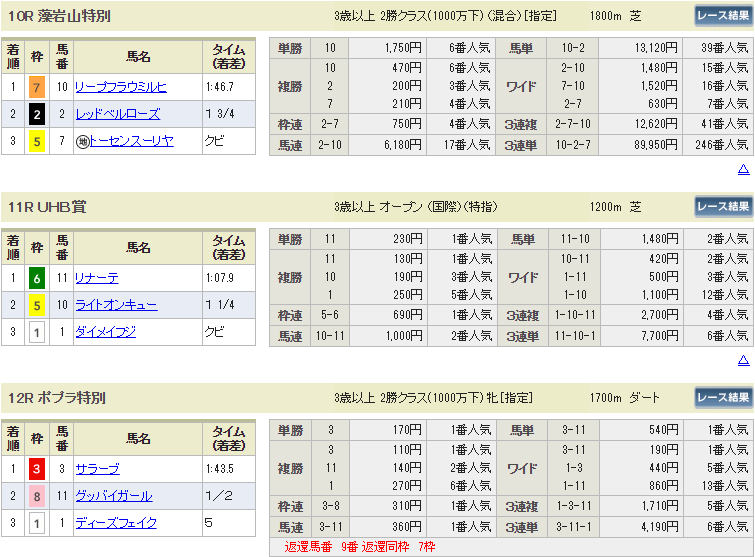Image resolution: width=755 pixels, height=557 pixels.
Task: Click white frame 1 badge in 11R
Action: (x=37, y=332)
